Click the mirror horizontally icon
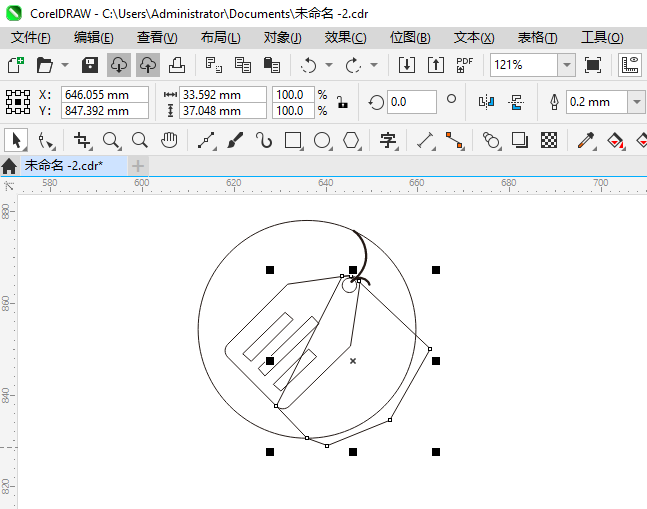This screenshot has width=647, height=509. click(x=486, y=102)
